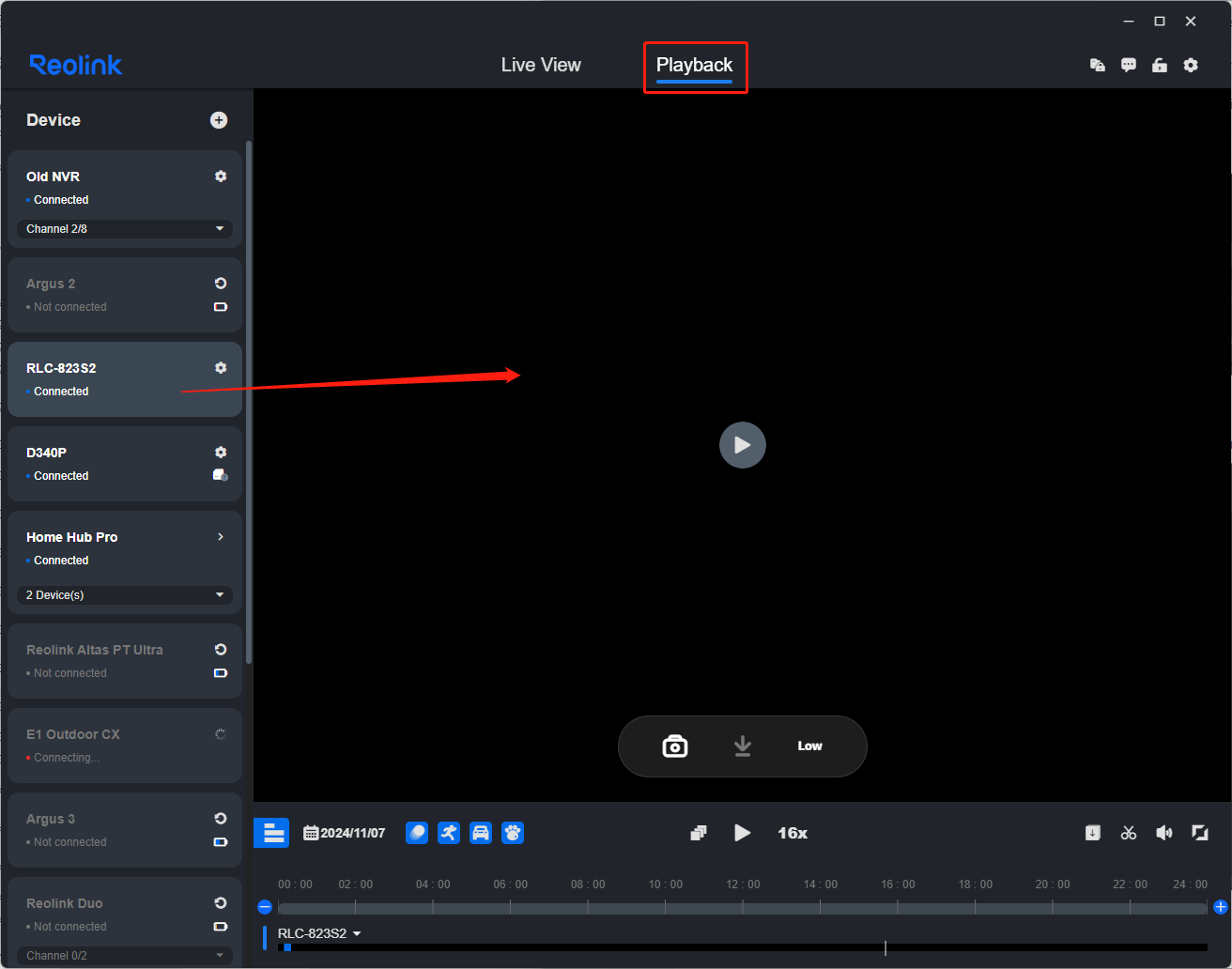Select the scissors clip tool
This screenshot has height=969, width=1232.
(1129, 833)
